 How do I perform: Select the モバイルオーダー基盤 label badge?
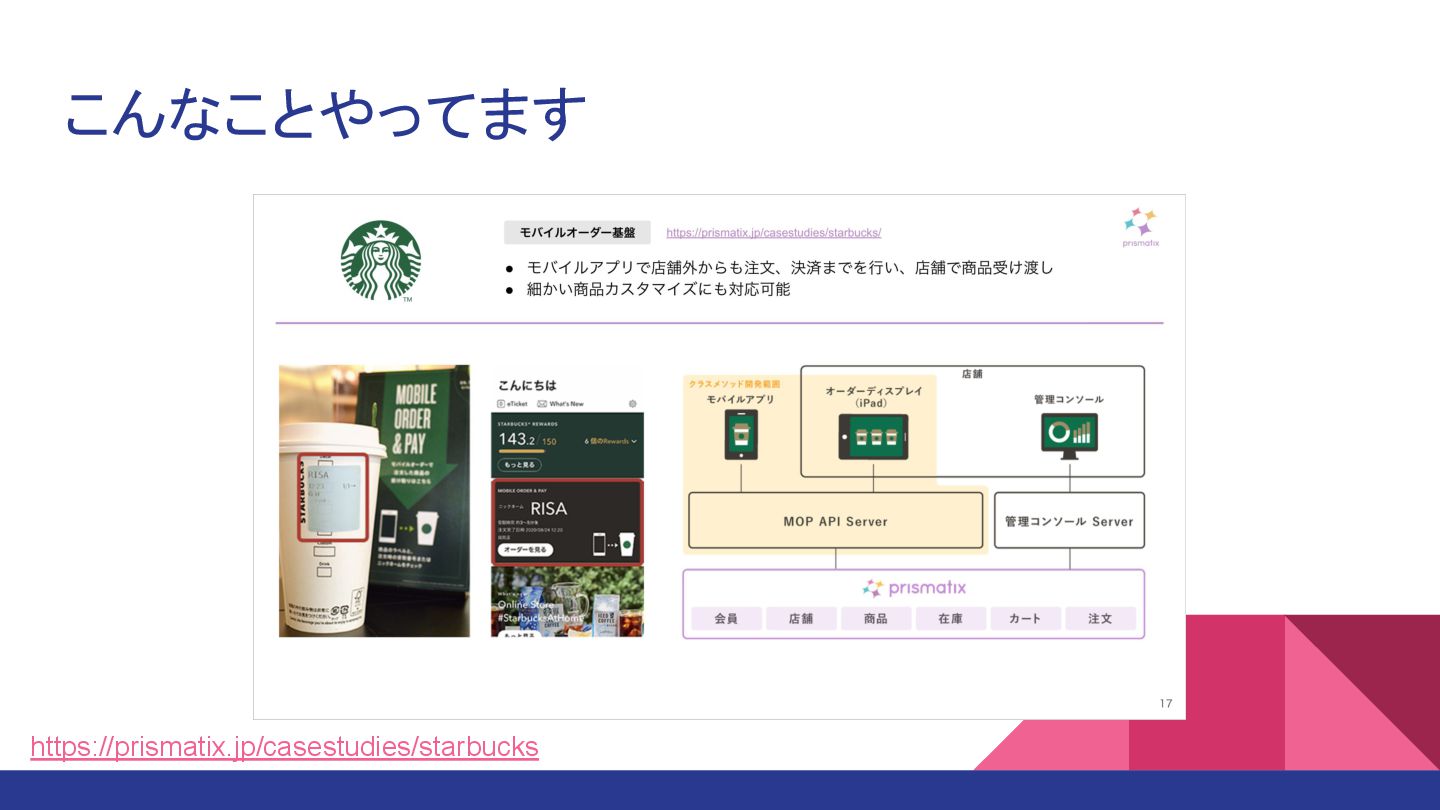pos(577,233)
